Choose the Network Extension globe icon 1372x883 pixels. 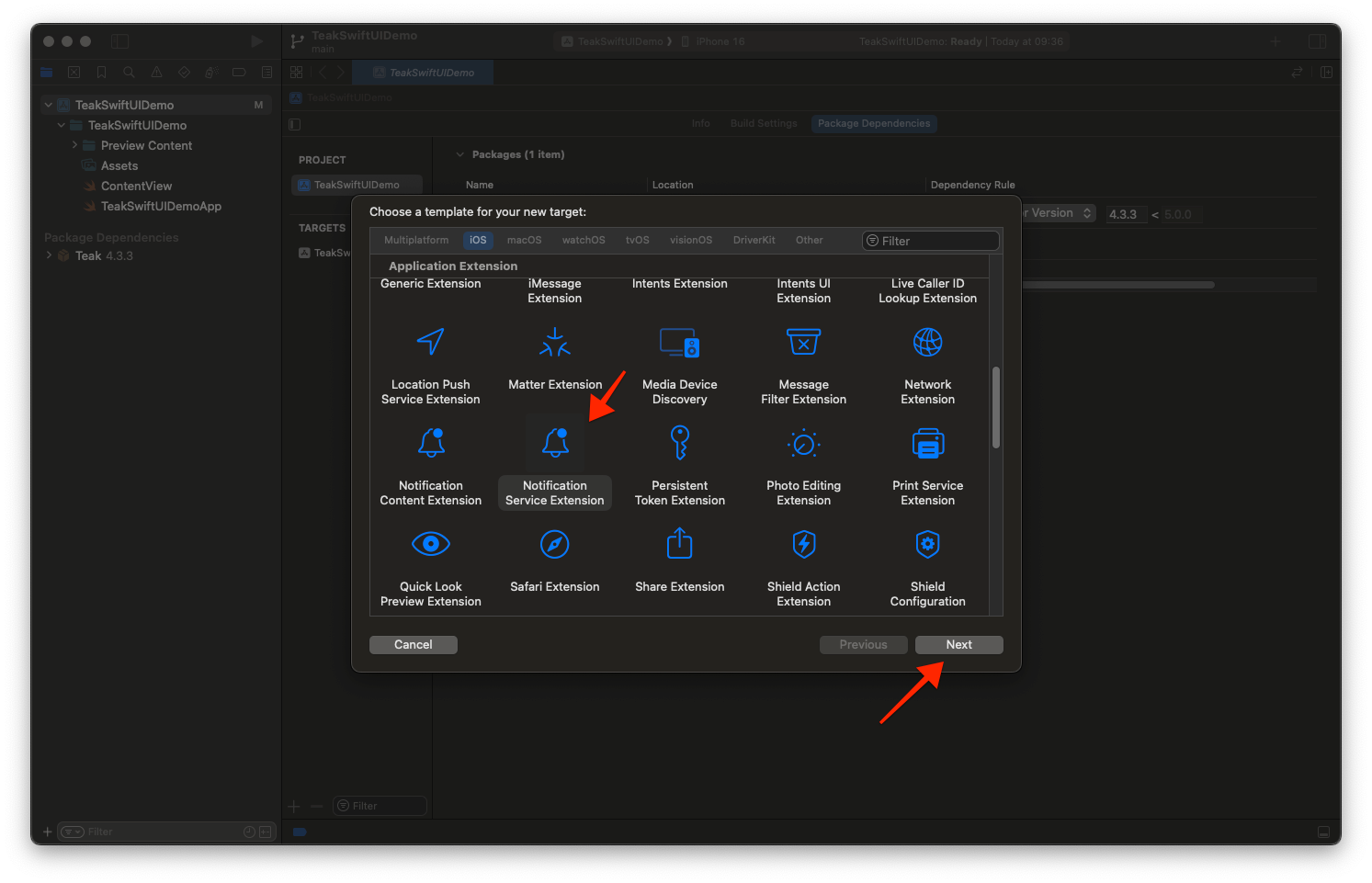tap(927, 343)
